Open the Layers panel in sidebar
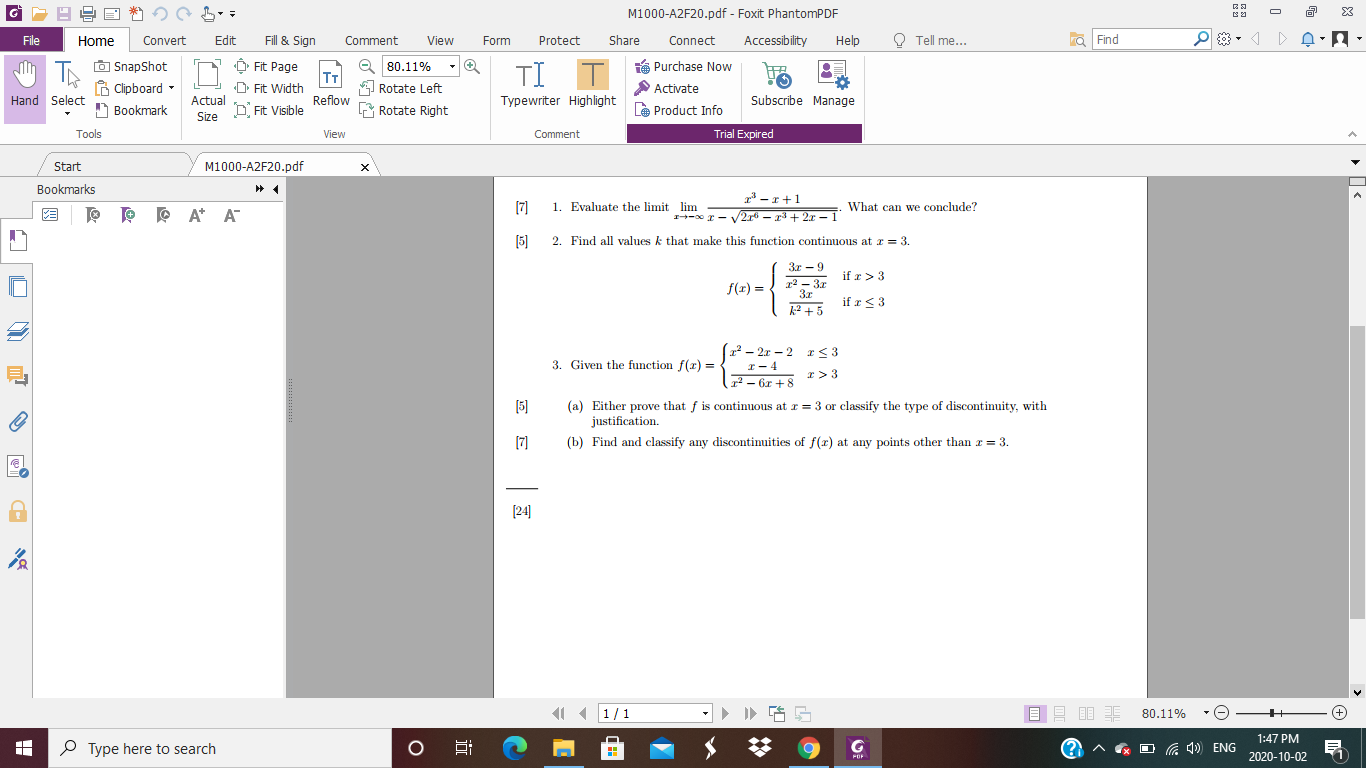1366x768 pixels. [17, 331]
